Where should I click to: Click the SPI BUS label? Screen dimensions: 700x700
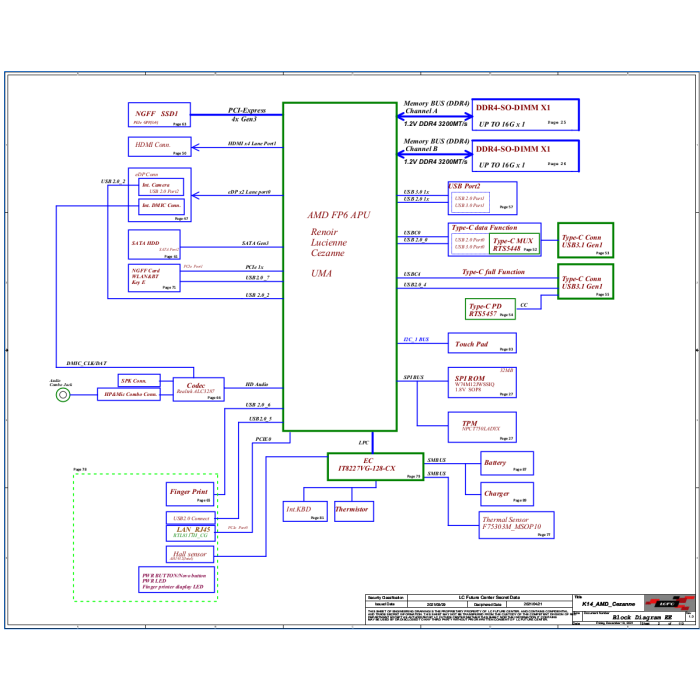pyautogui.click(x=413, y=377)
